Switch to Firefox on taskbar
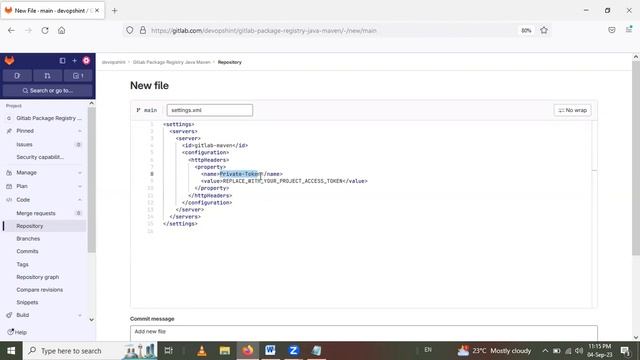The width and height of the screenshot is (640, 360). [x=247, y=351]
